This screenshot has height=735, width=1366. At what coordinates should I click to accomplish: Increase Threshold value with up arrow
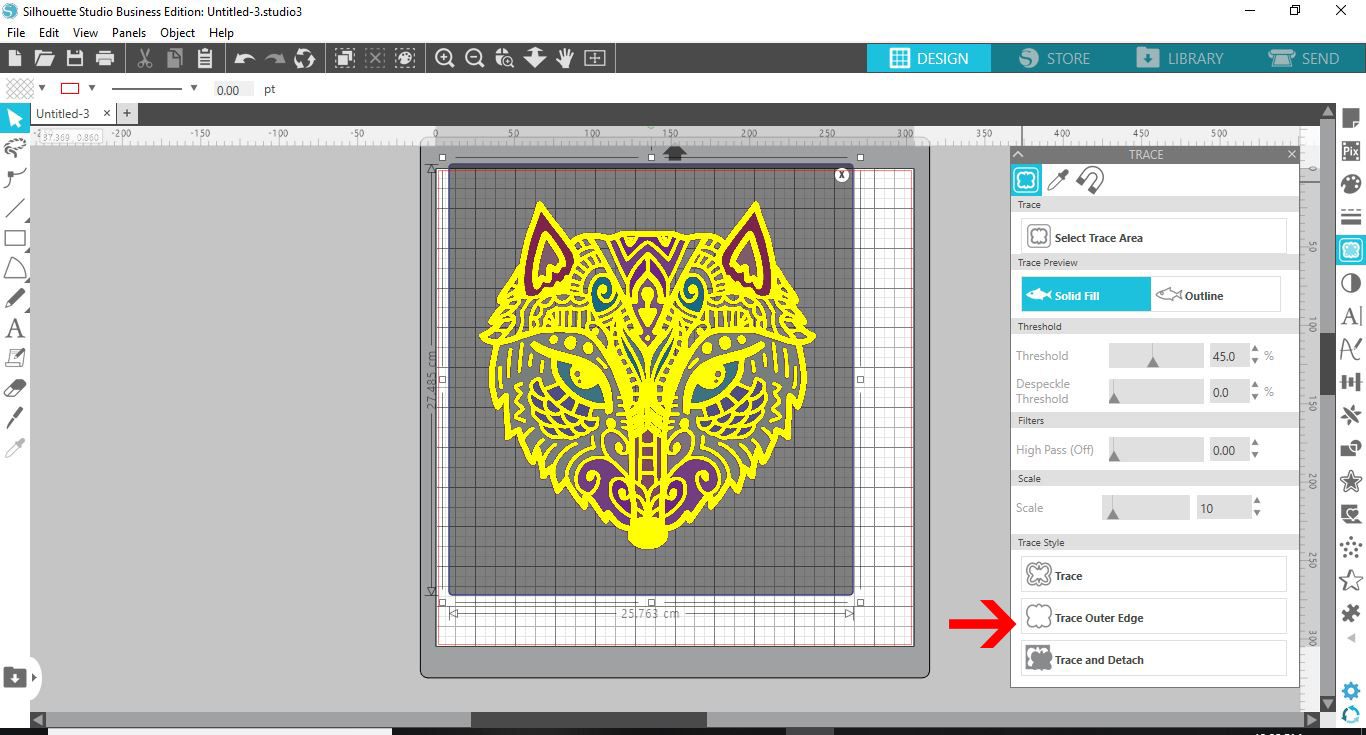point(1256,350)
